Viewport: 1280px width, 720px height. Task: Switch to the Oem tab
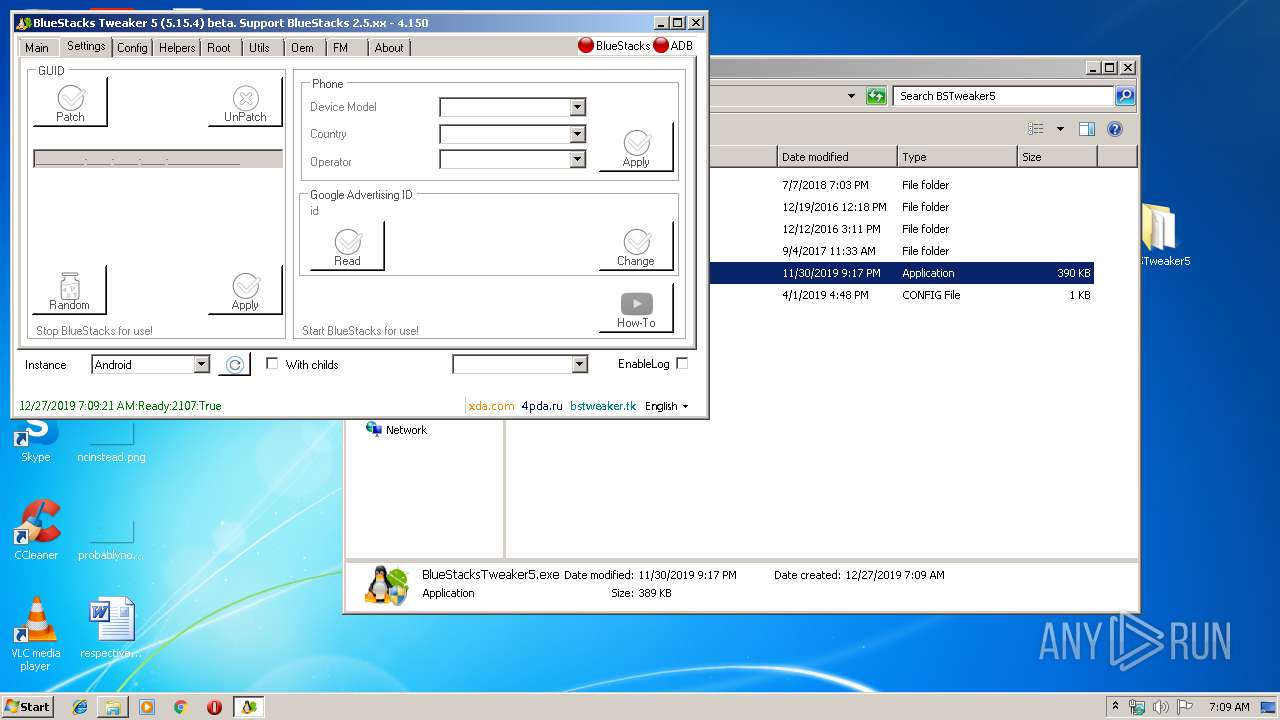pos(303,48)
